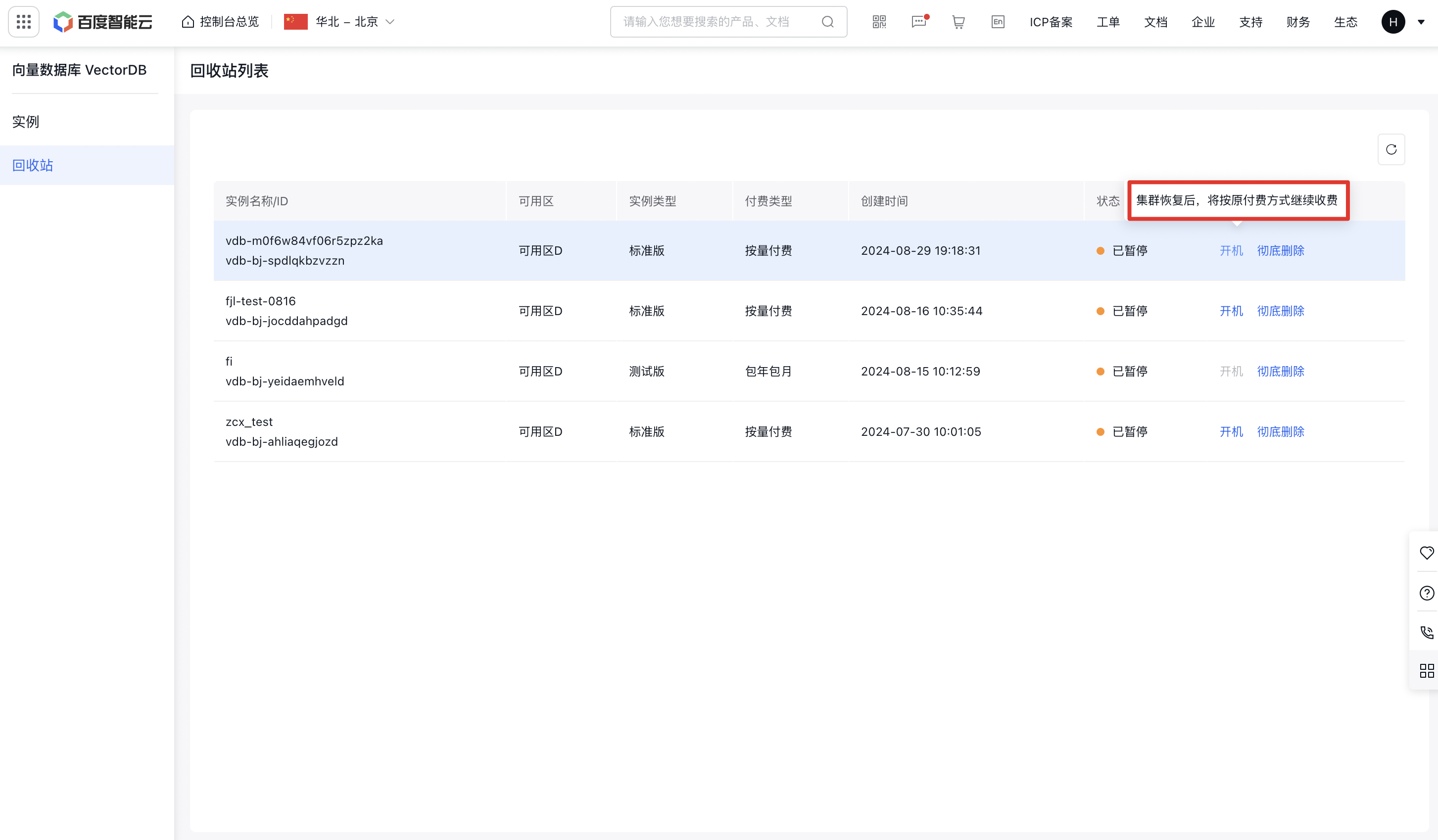1438x840 pixels.
Task: Open the help question mark icon
Action: pyautogui.click(x=1427, y=593)
